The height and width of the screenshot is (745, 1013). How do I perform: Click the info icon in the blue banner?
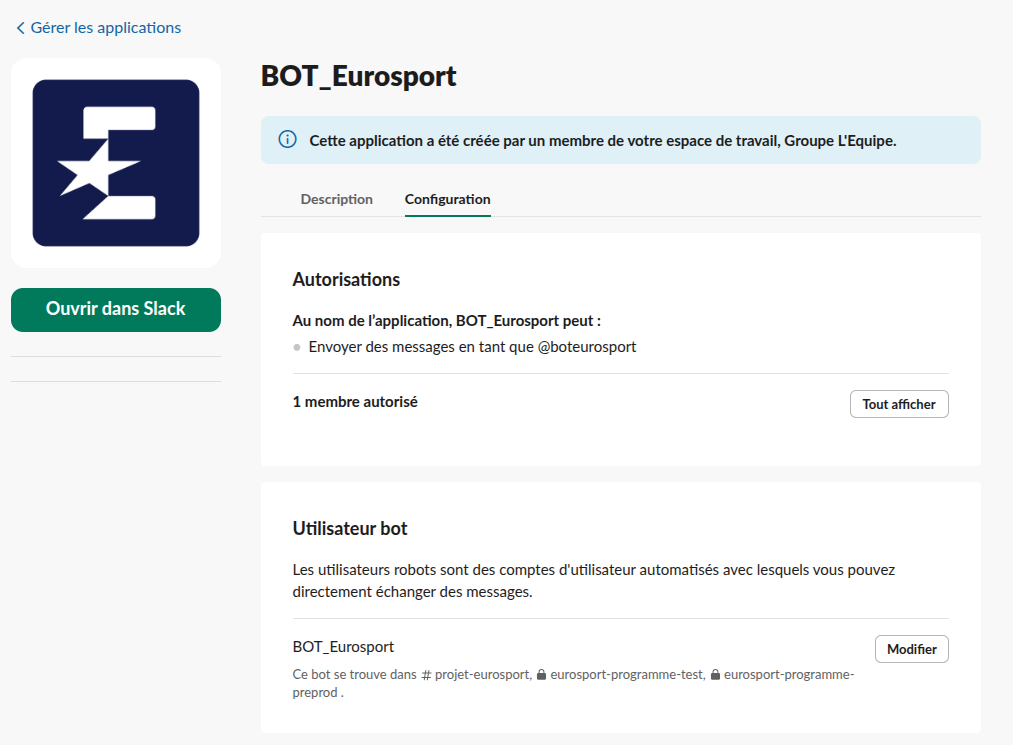pos(287,140)
